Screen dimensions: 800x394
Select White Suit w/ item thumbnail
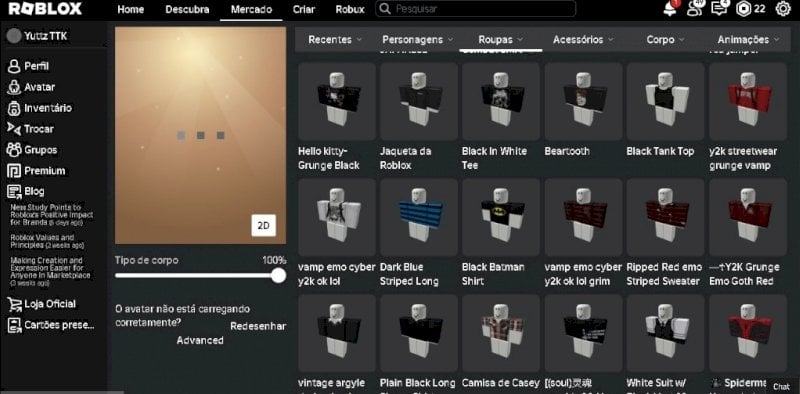(x=665, y=333)
